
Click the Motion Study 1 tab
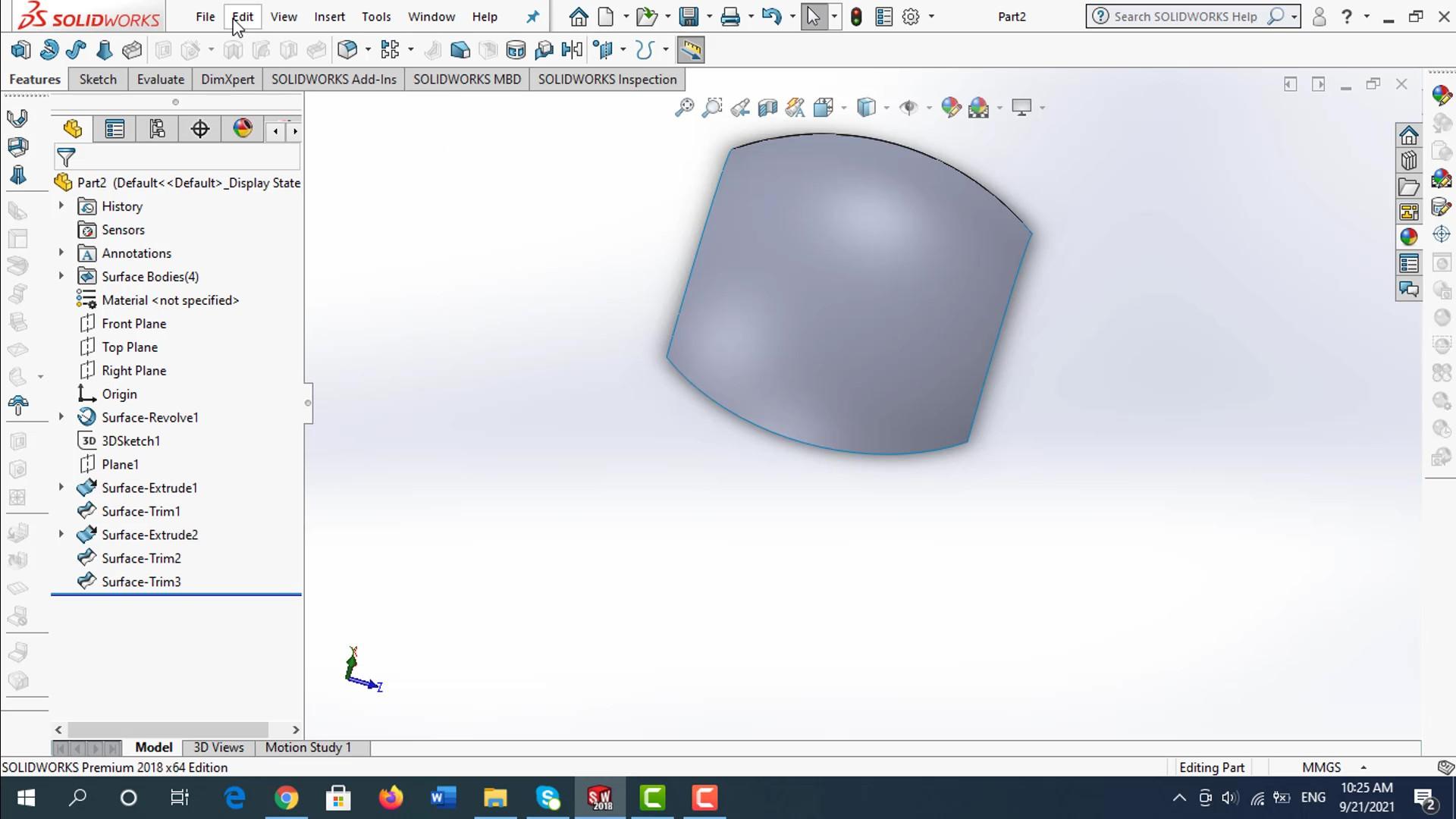tap(308, 748)
